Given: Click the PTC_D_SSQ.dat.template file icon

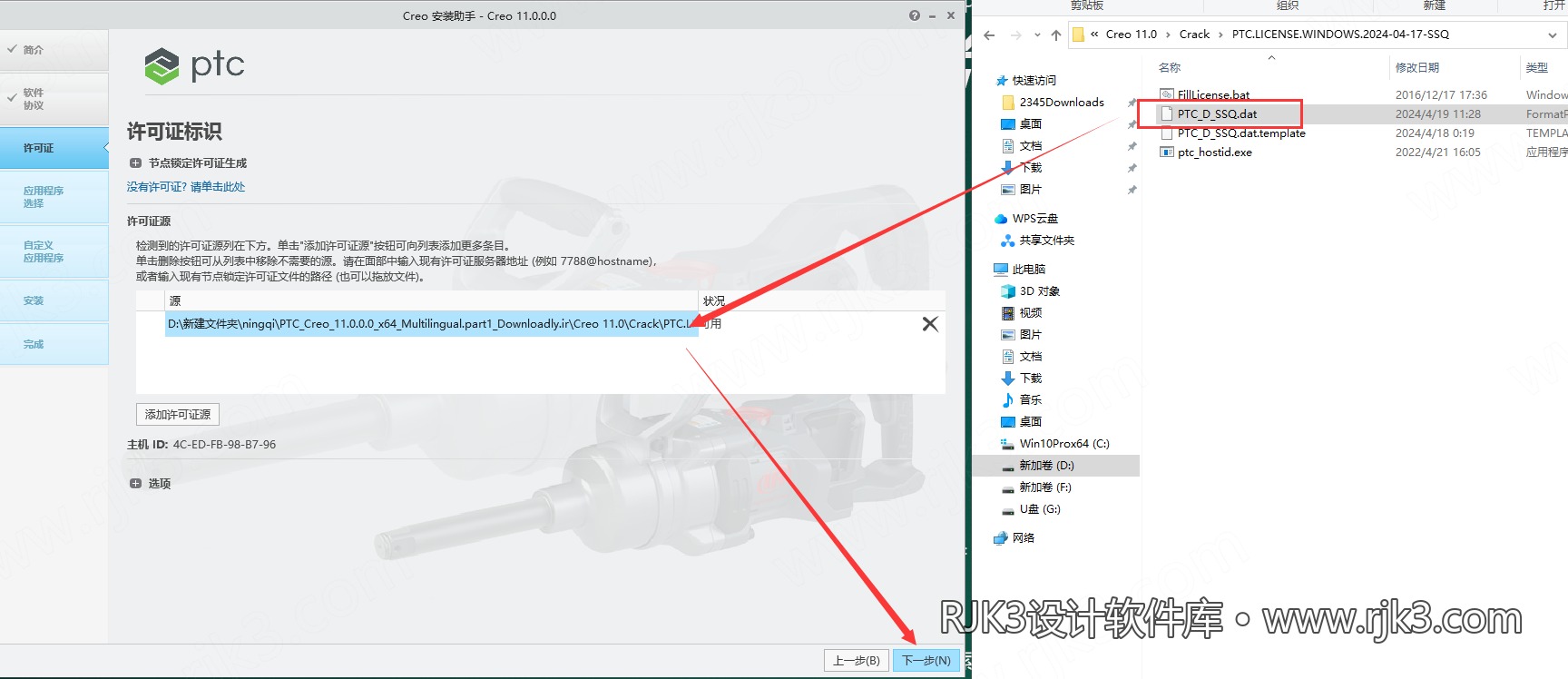Looking at the screenshot, I should click(1167, 133).
